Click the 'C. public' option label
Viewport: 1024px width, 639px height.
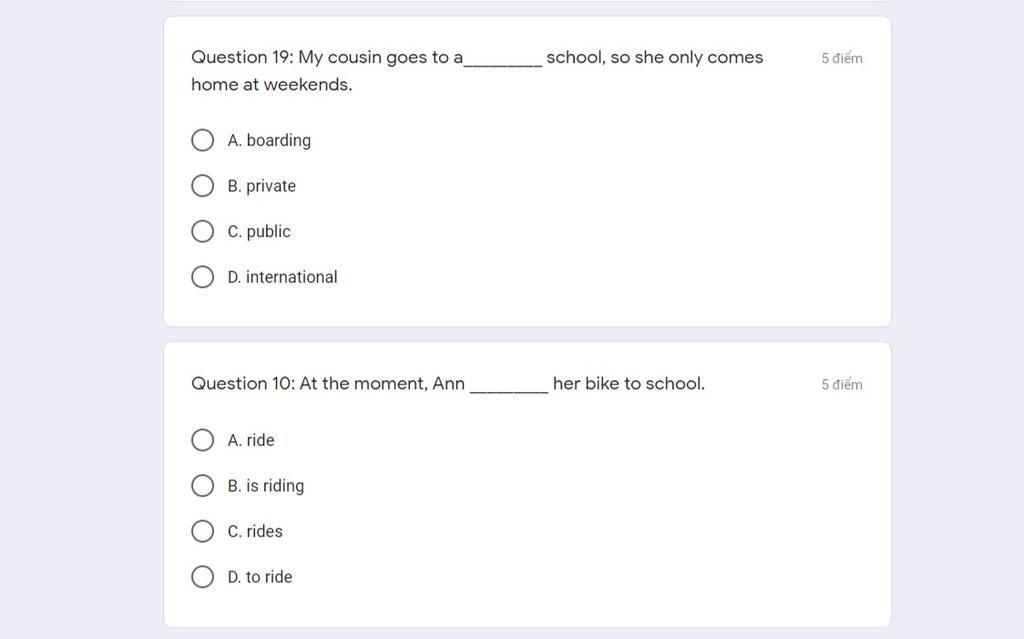(259, 232)
